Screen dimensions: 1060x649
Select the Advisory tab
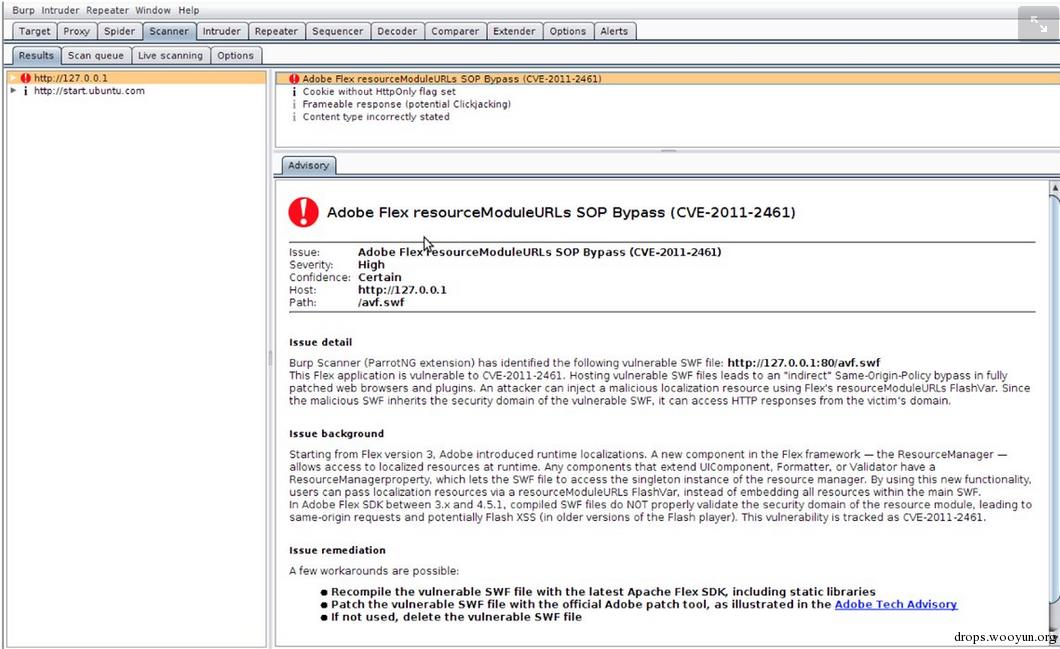308,165
